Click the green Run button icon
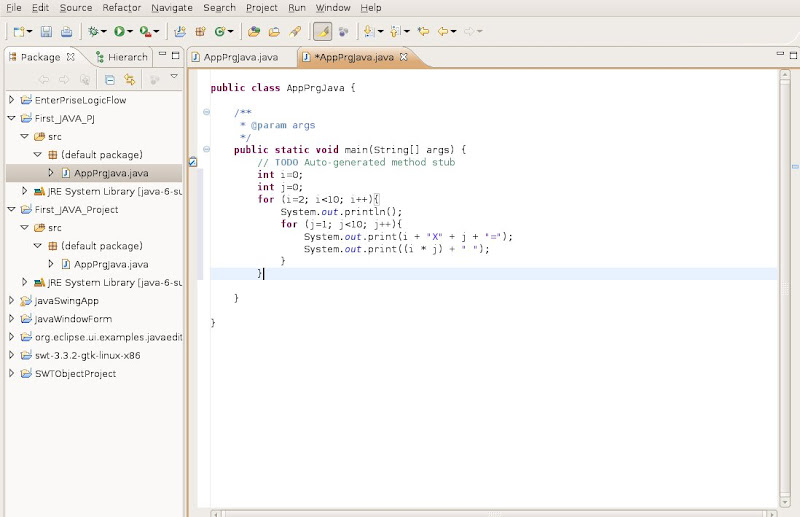The image size is (800, 517). 119,32
